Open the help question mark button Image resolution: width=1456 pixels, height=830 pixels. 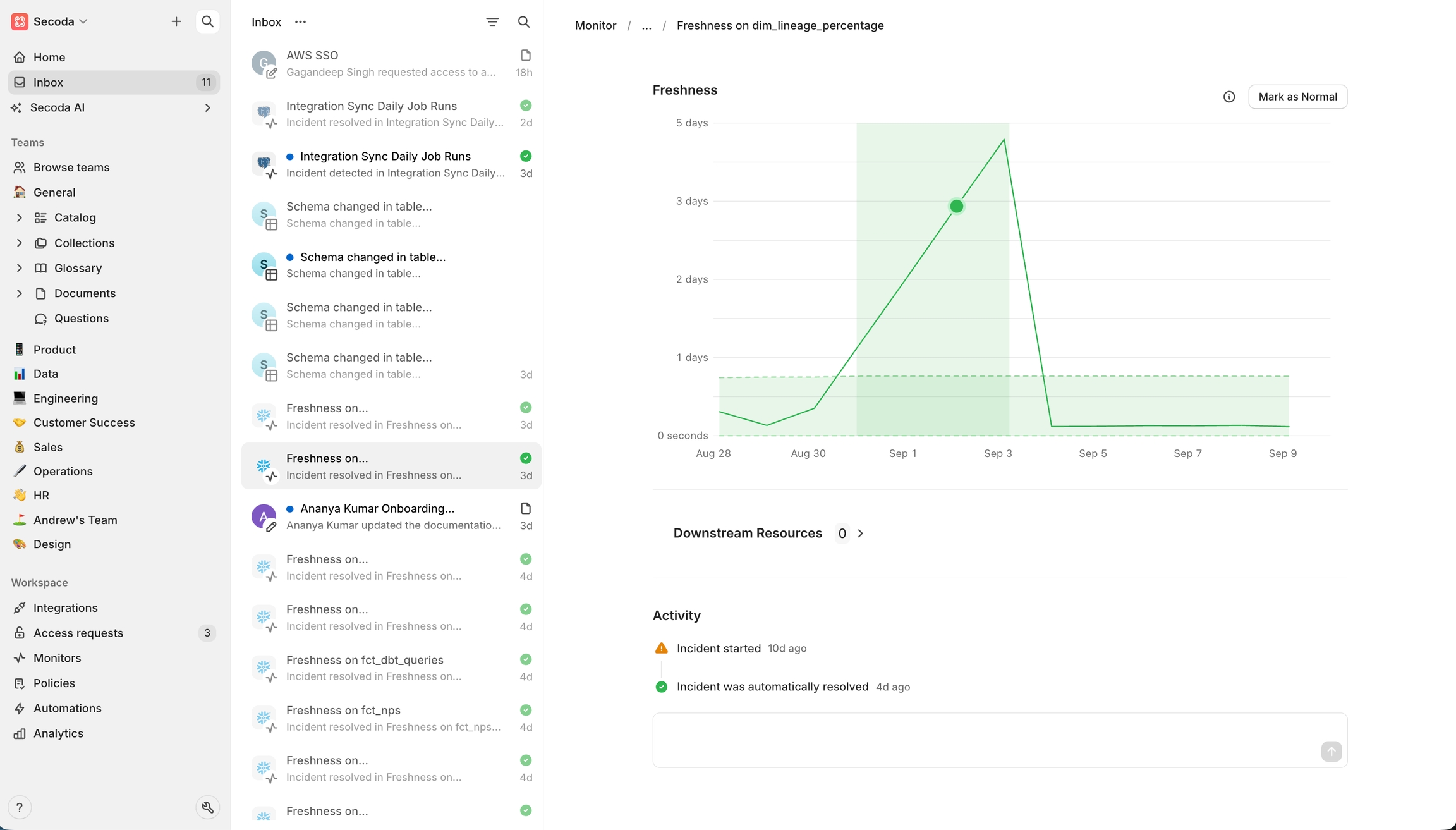coord(20,807)
